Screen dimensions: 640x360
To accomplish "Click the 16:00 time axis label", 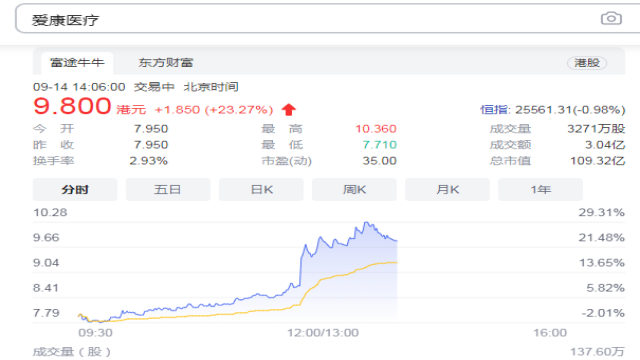I will click(550, 333).
